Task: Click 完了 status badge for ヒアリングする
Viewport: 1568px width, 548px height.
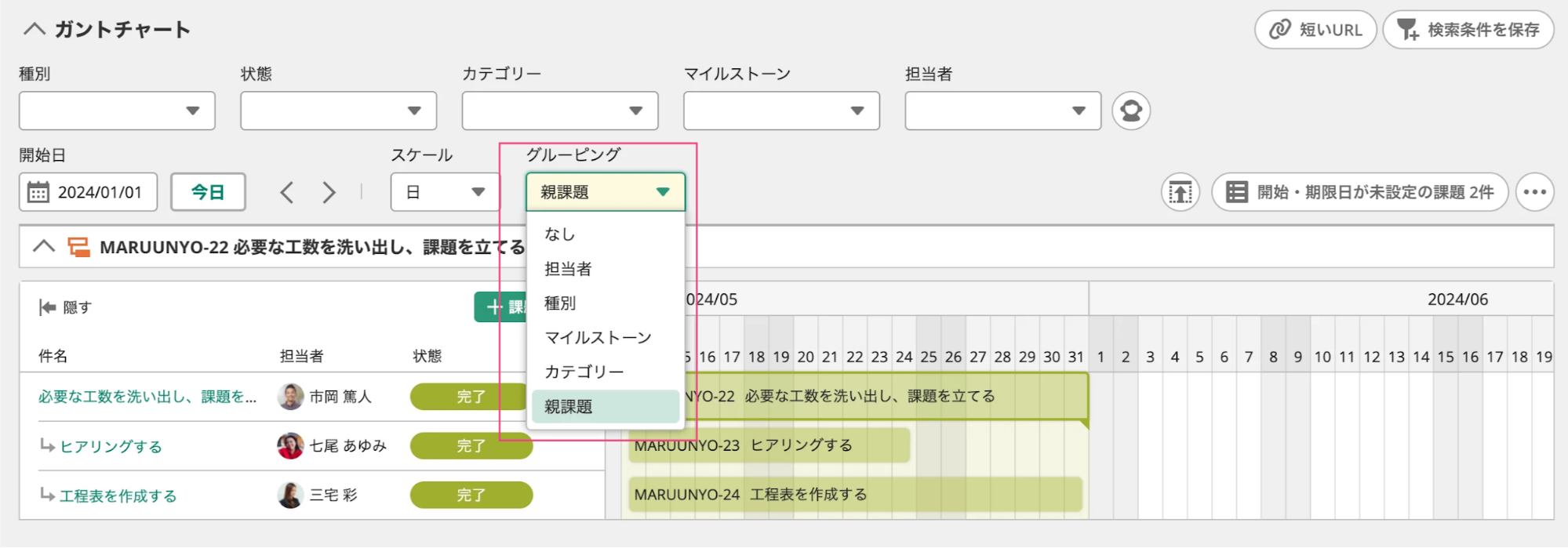Action: click(x=471, y=446)
